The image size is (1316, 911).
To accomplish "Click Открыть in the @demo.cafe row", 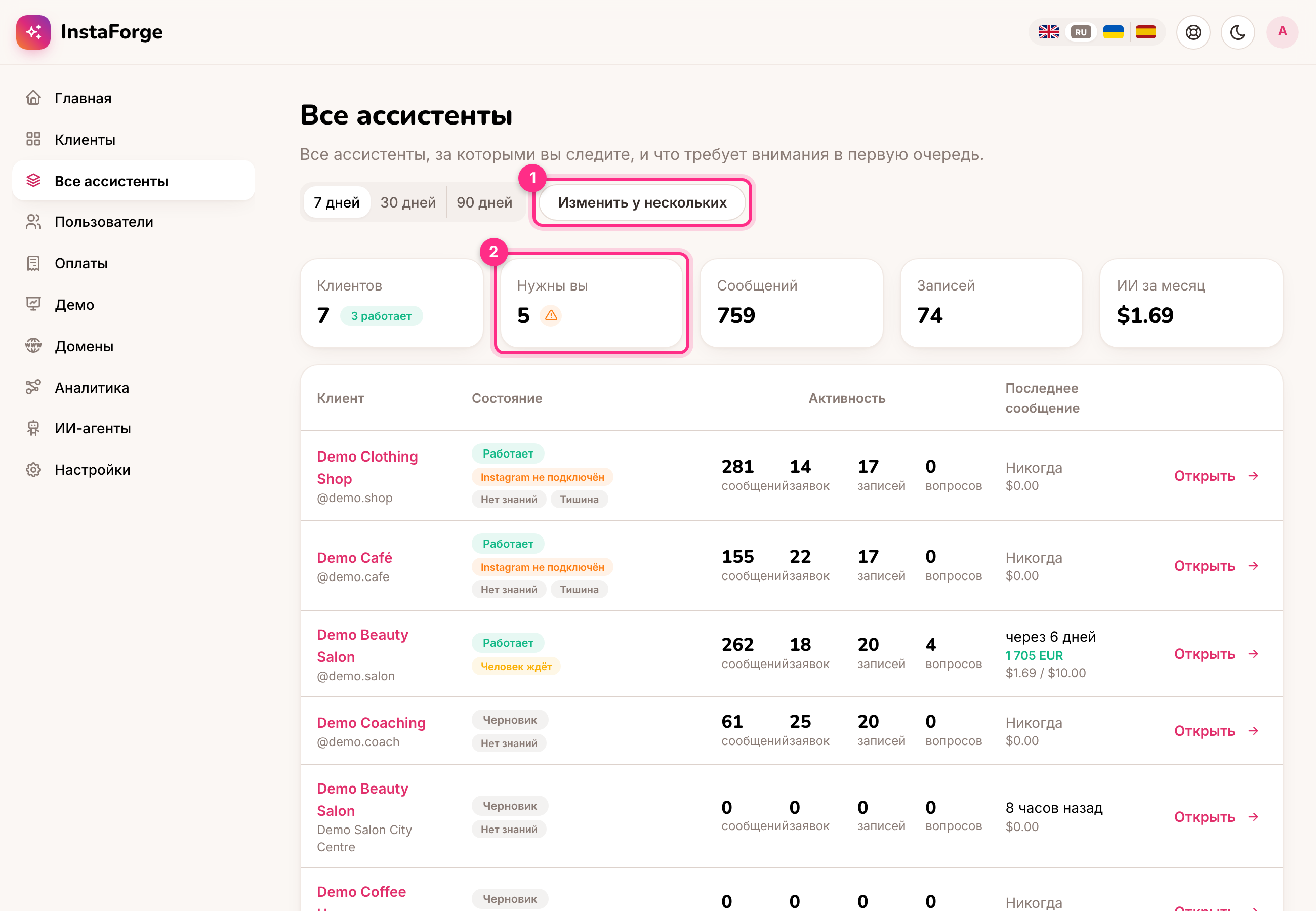I will 1216,566.
